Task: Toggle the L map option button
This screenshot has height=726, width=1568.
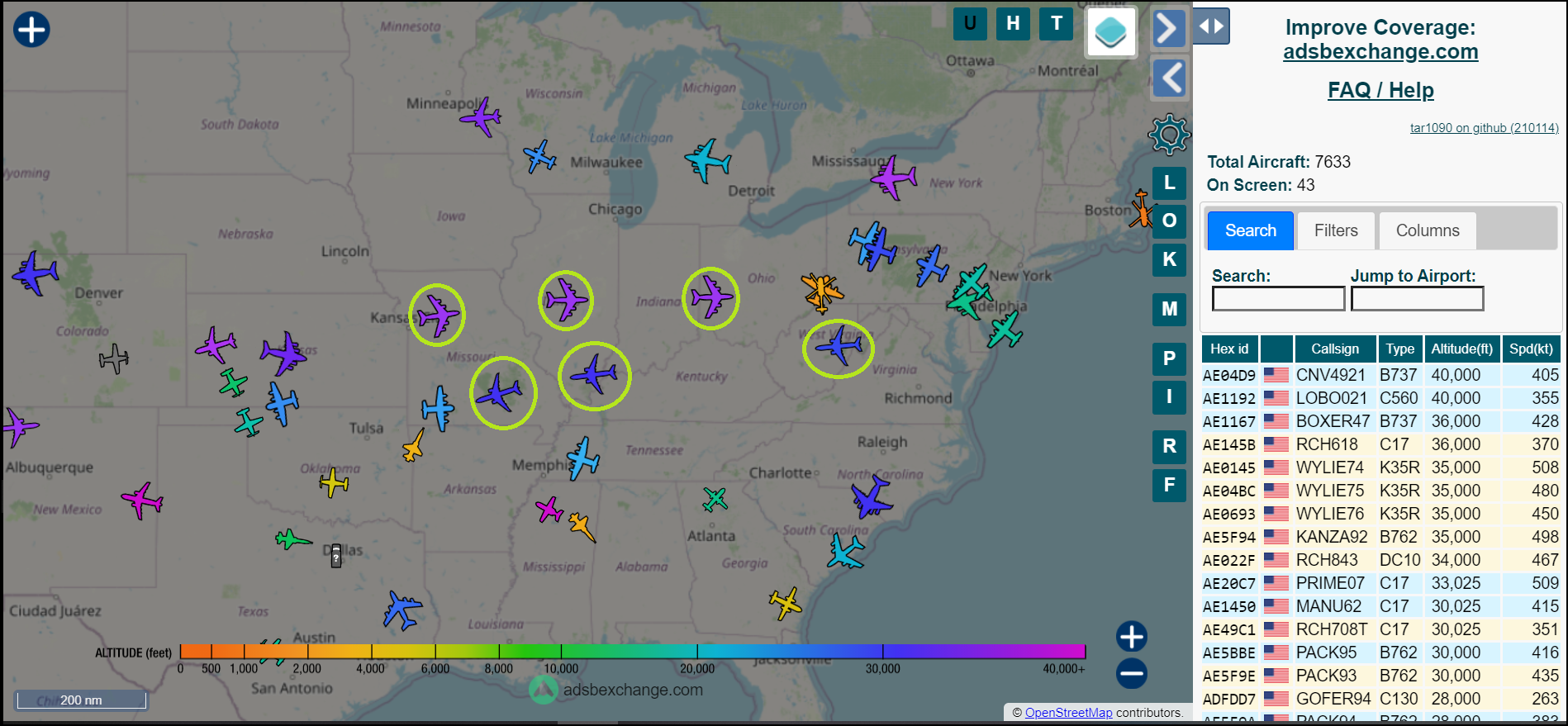Action: (1169, 183)
